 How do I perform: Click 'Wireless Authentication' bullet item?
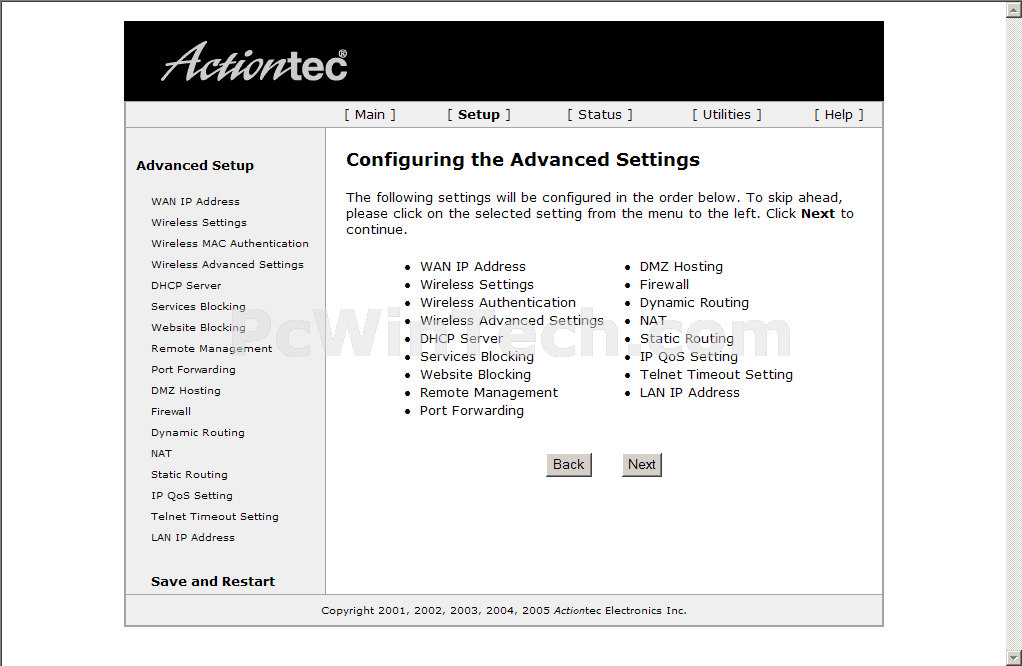pyautogui.click(x=498, y=302)
